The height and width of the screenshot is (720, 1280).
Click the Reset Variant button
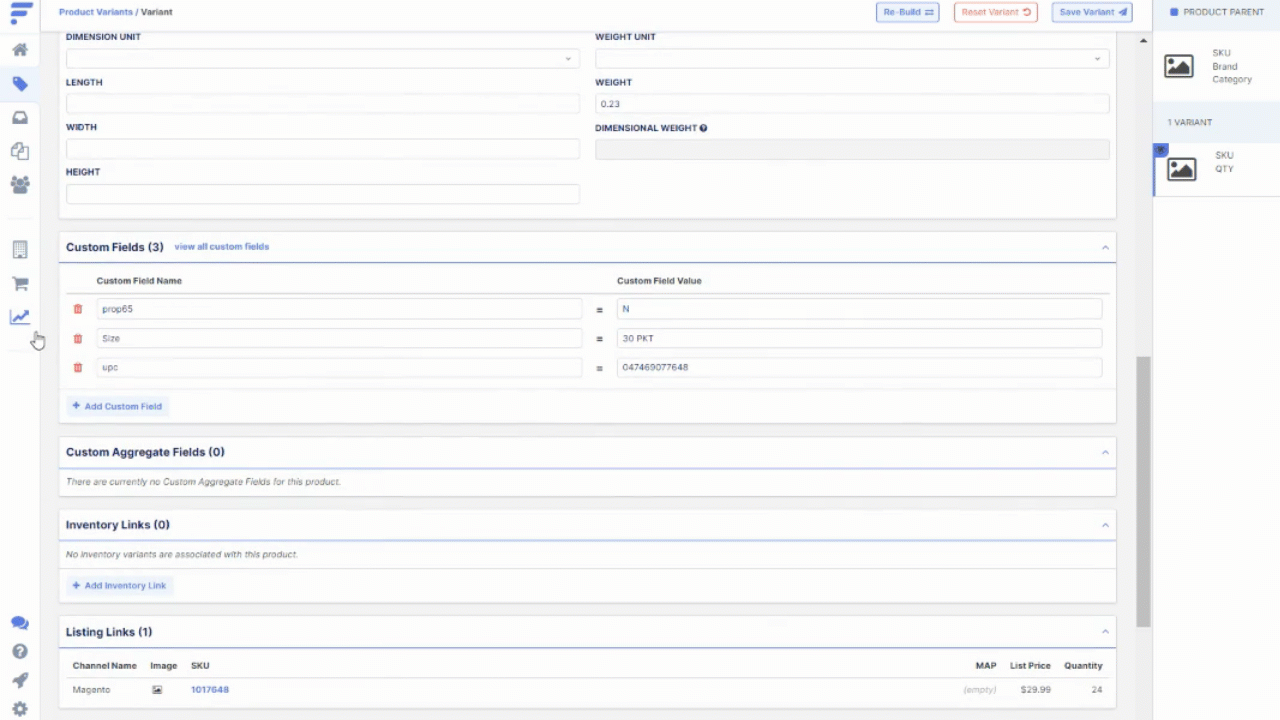(995, 12)
